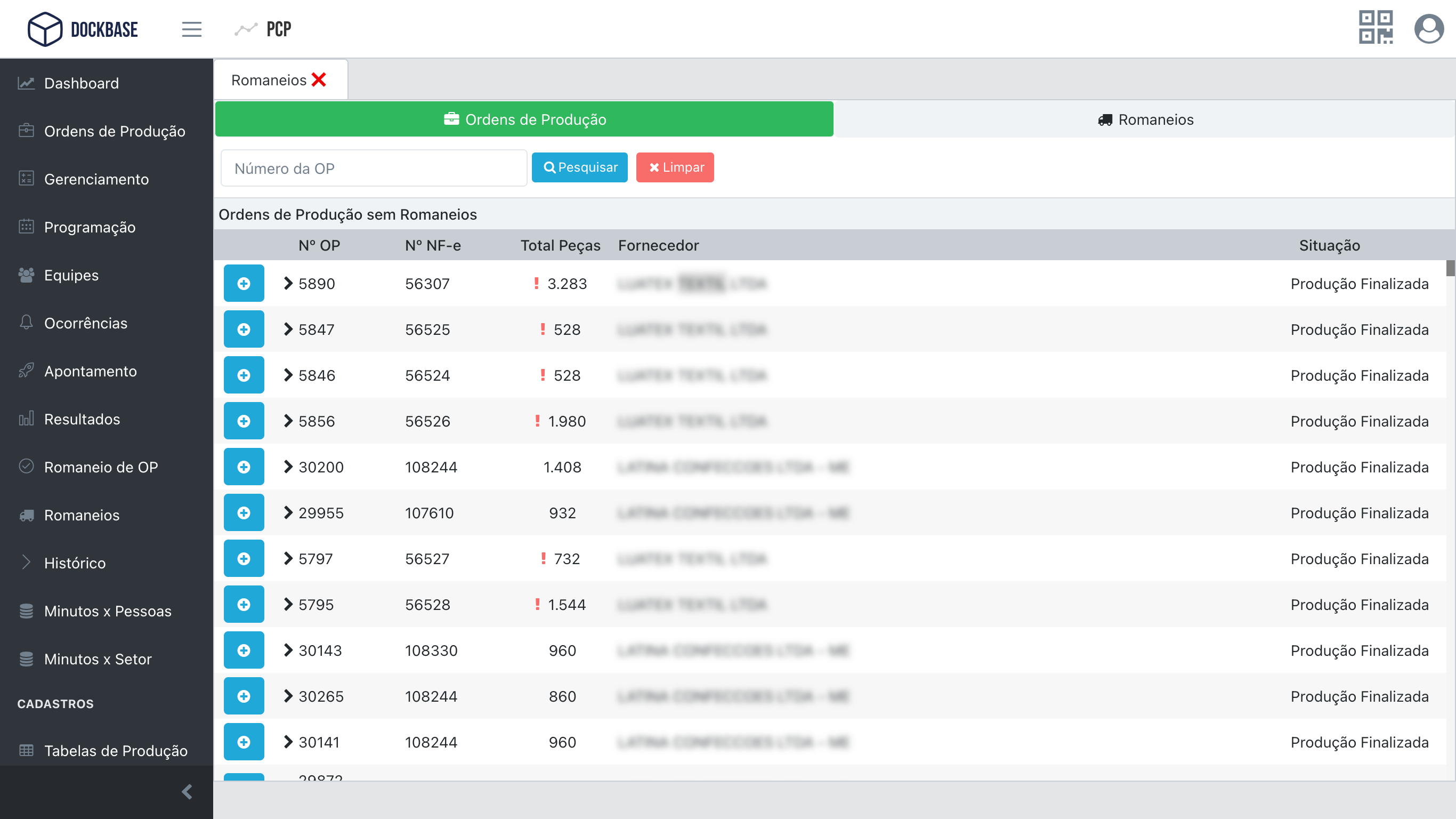The width and height of the screenshot is (1456, 819).
Task: Close the Romaneios tab with red X
Action: click(319, 80)
